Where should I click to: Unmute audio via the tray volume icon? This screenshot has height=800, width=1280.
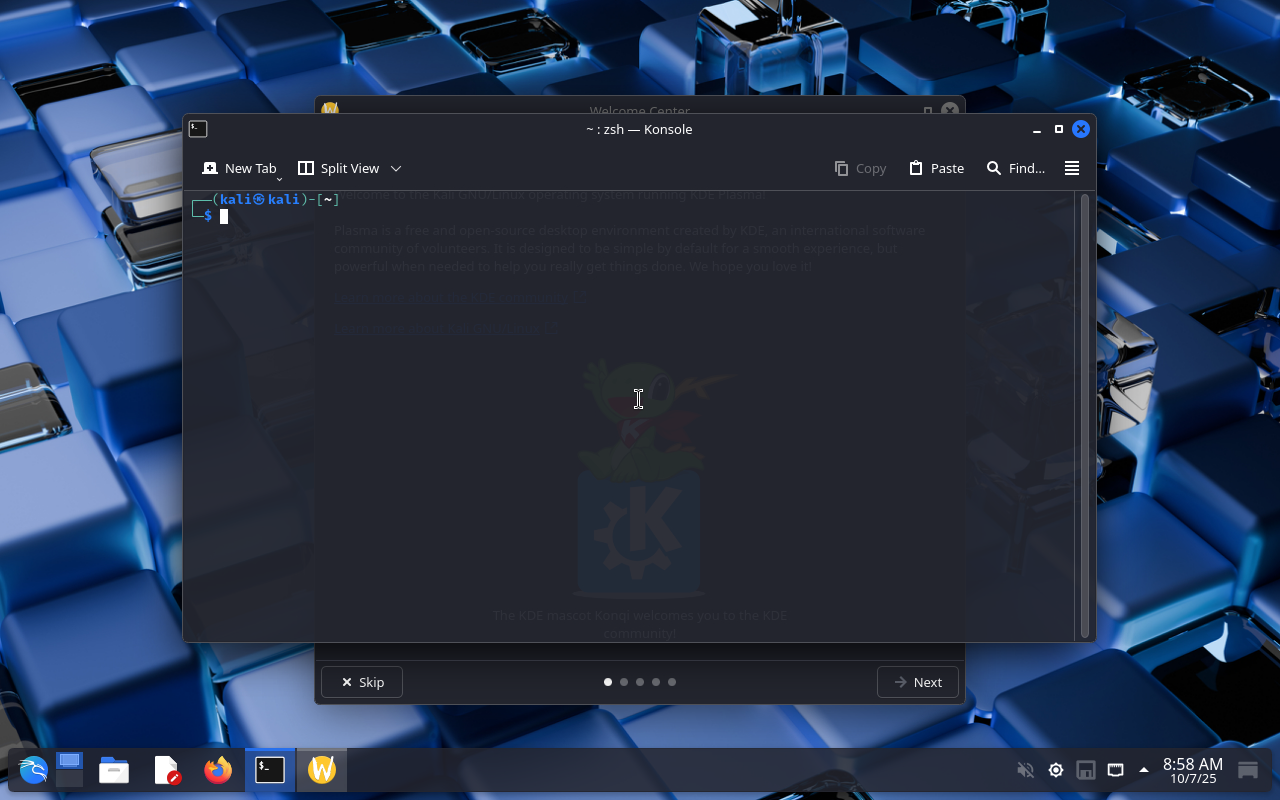[1025, 770]
